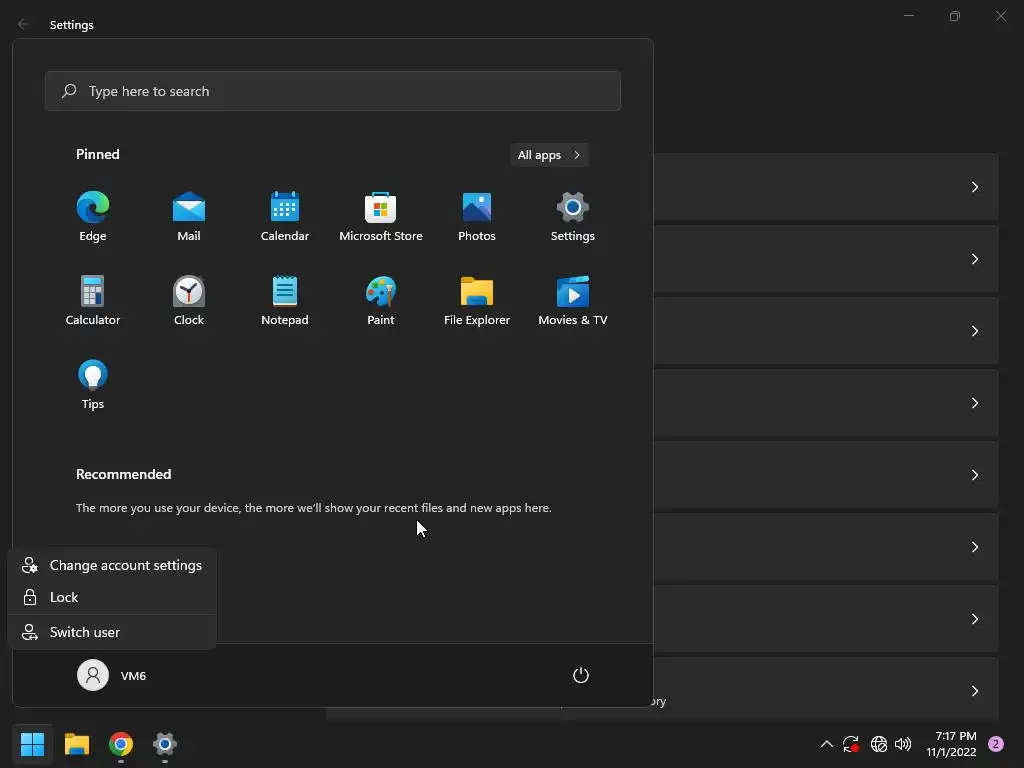Click the Pinned section heading
Screen dimensions: 1024x768
(x=98, y=154)
